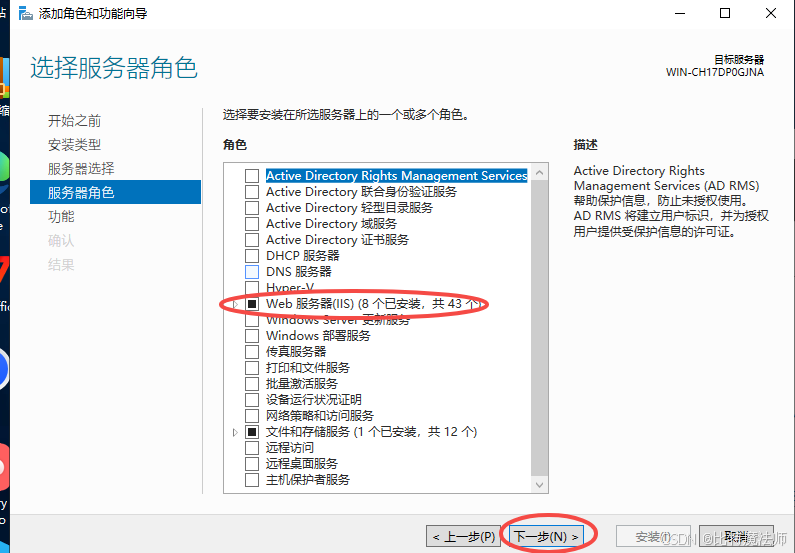Check Active Directory 轻型目录服务 checkbox

click(x=252, y=208)
